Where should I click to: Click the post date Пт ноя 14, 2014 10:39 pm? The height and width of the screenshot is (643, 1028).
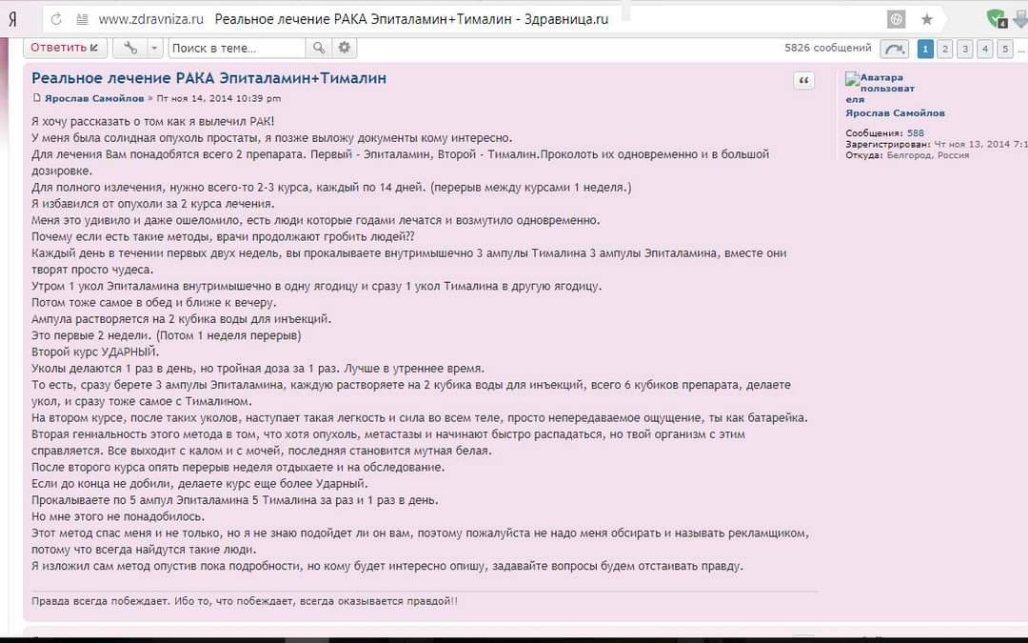218,98
